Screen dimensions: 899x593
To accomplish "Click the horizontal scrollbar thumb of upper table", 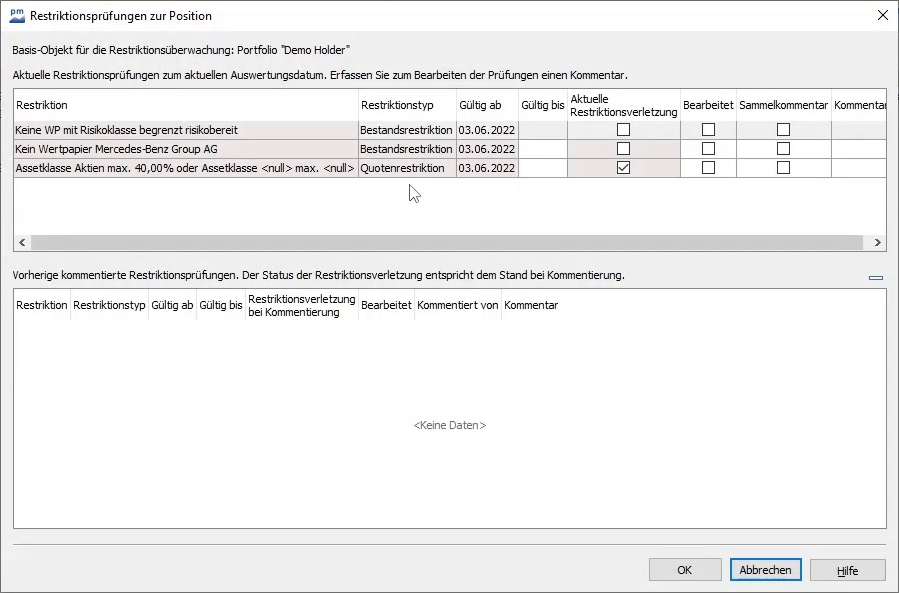I will [x=446, y=243].
